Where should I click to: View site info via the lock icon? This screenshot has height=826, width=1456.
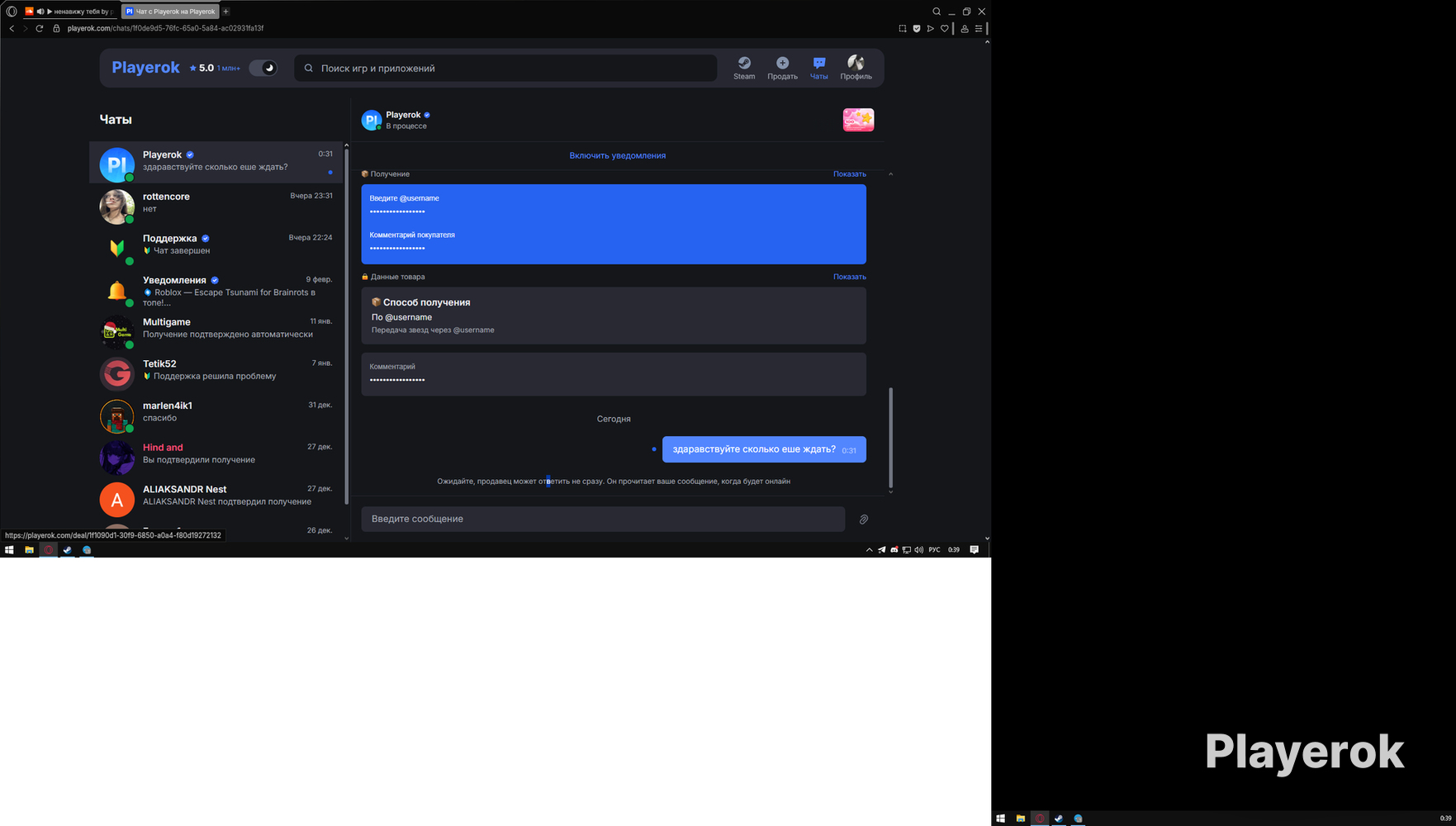(56, 28)
